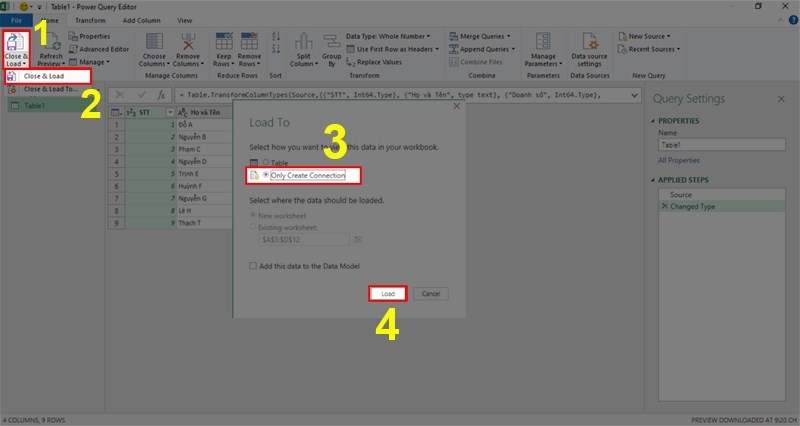The image size is (800, 426).
Task: Confirm formula with checkmark icon
Action: pos(142,95)
